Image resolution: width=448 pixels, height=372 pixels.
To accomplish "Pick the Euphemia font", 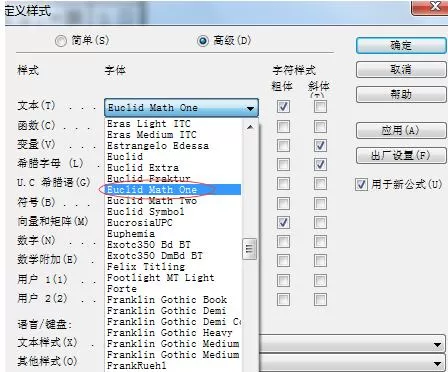I will [173, 234].
